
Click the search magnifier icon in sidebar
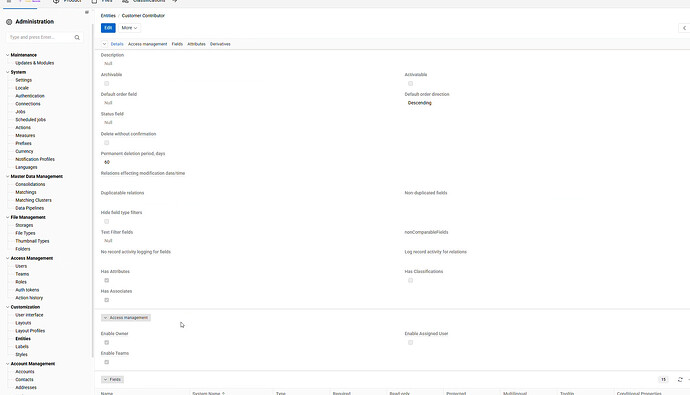(77, 37)
